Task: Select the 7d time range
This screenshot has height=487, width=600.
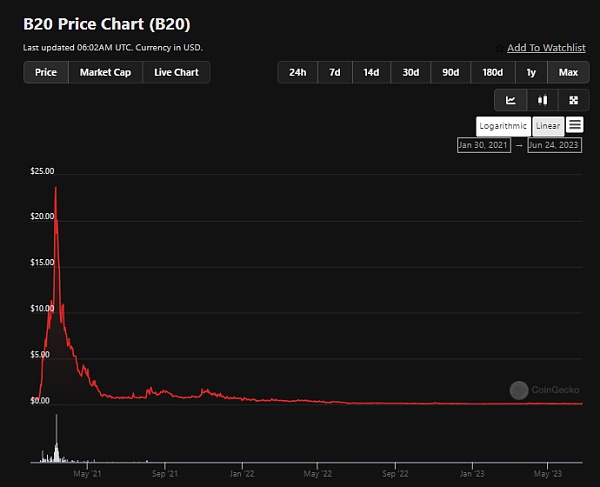Action: pyautogui.click(x=335, y=72)
